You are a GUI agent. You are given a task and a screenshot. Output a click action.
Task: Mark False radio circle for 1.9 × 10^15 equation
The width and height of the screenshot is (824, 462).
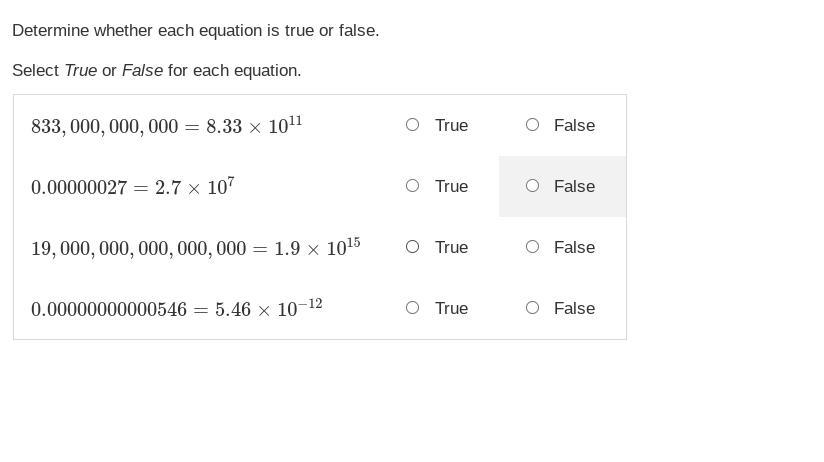tap(532, 247)
